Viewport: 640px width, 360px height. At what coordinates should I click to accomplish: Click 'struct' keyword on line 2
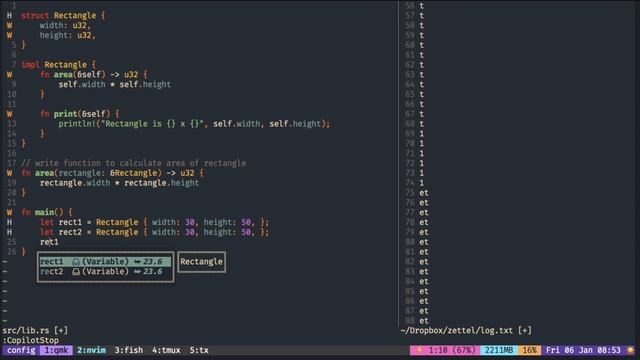[35, 16]
